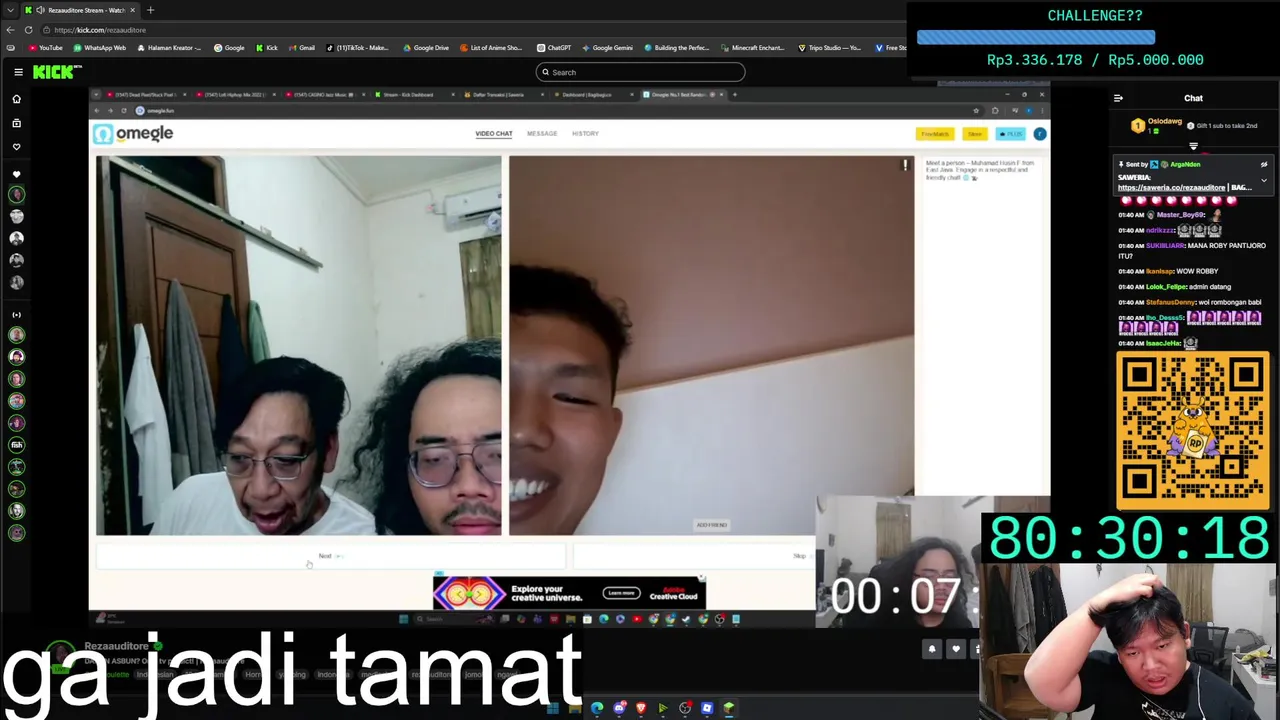Open Brave browser from taskbar
This screenshot has height=720, width=1280.
coord(641,708)
